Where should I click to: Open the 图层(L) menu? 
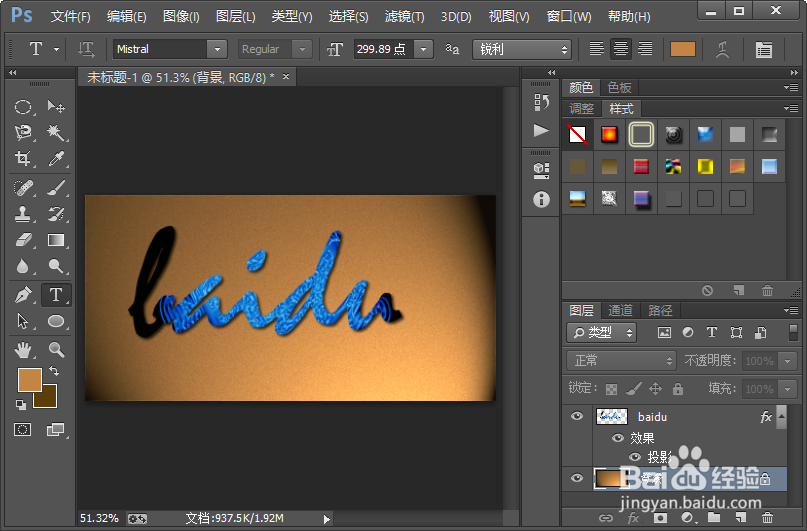235,16
